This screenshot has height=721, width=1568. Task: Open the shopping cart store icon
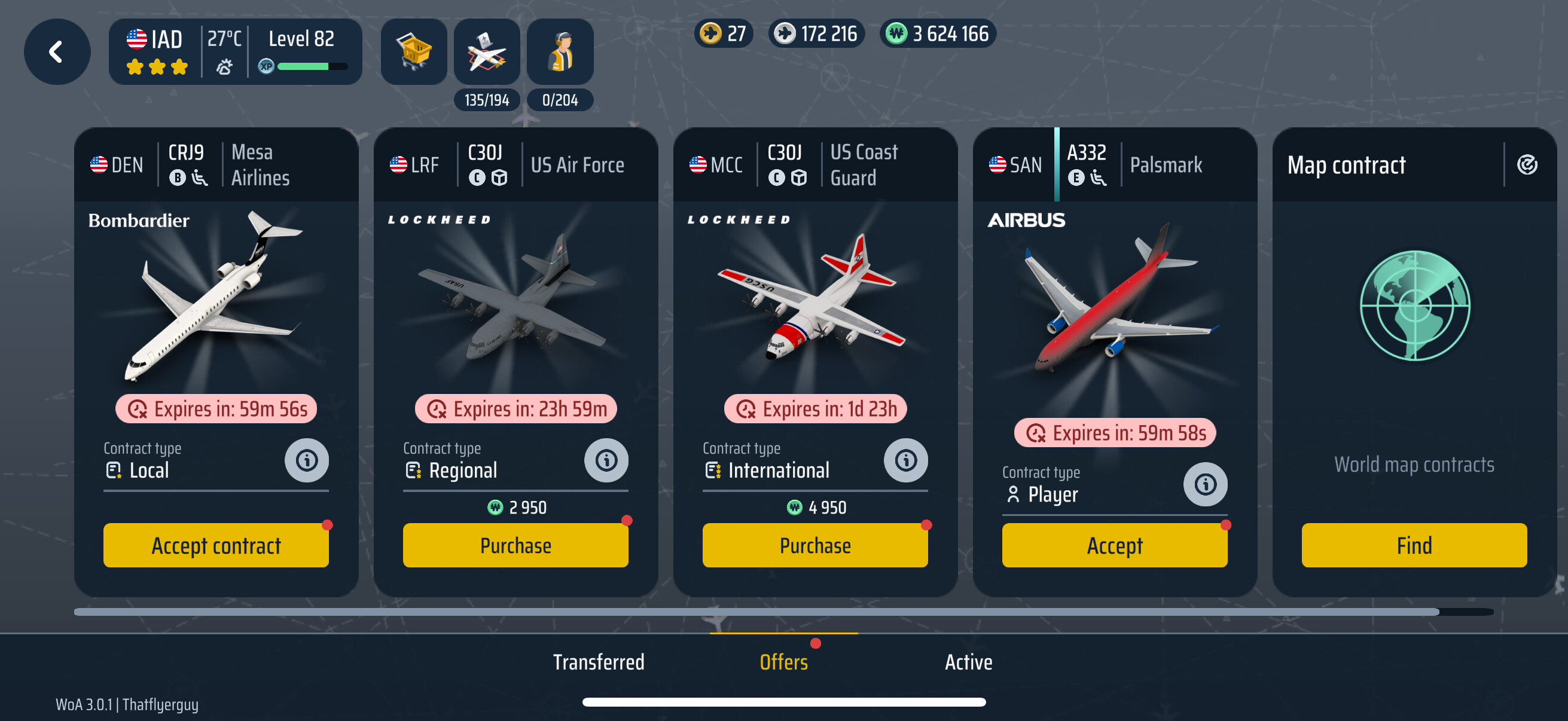click(414, 52)
